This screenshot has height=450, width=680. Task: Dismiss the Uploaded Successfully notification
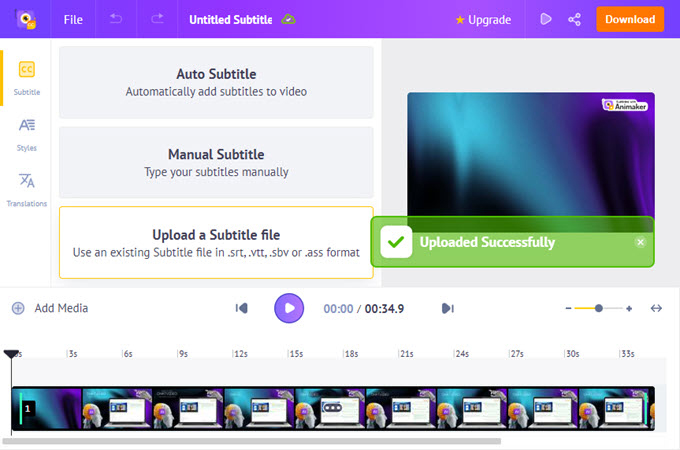pos(640,242)
